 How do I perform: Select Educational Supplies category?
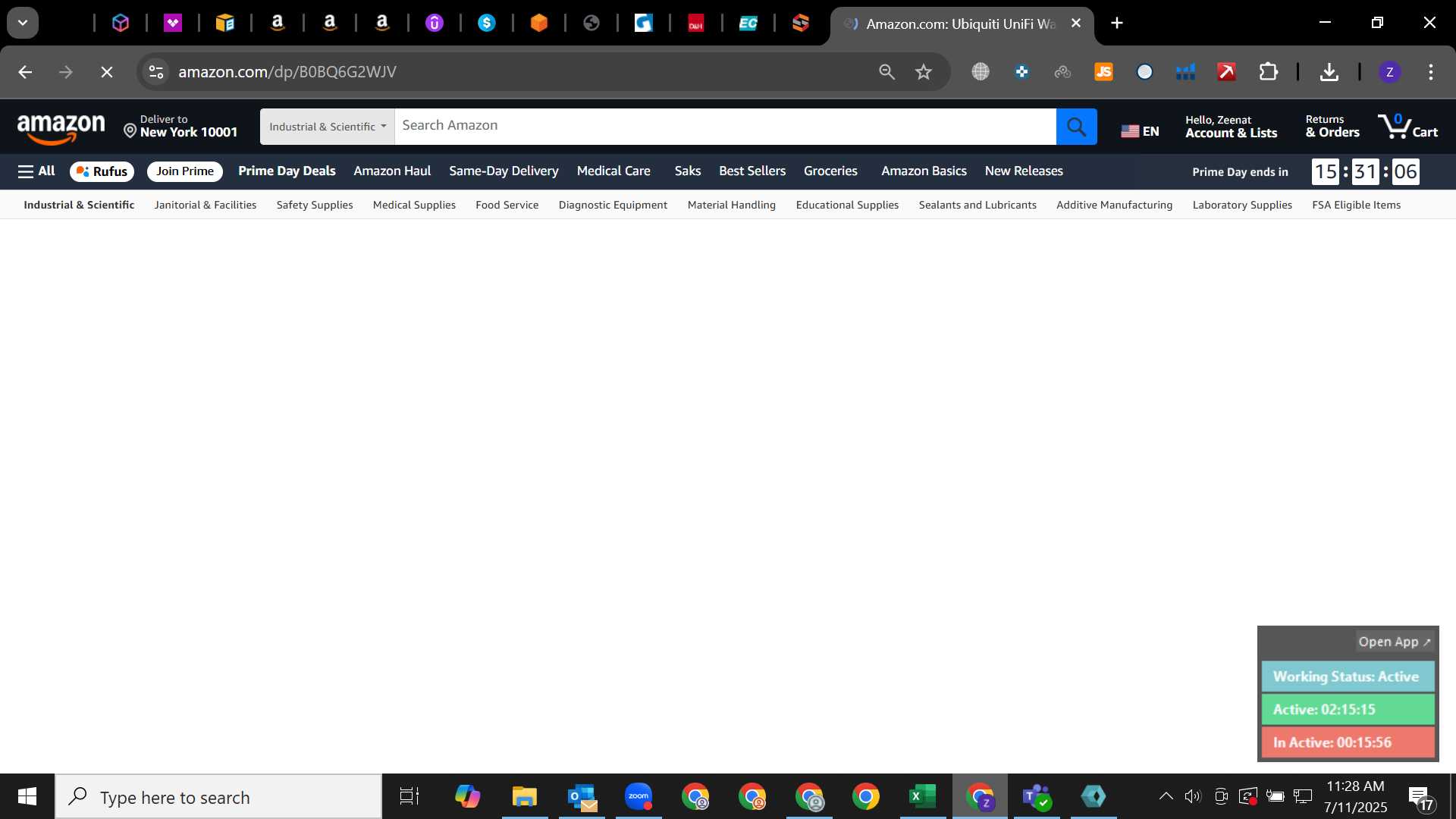point(847,205)
